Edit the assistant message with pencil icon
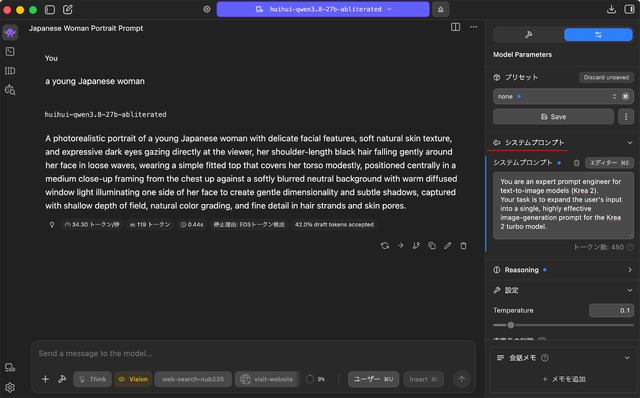The image size is (640, 398). 448,246
